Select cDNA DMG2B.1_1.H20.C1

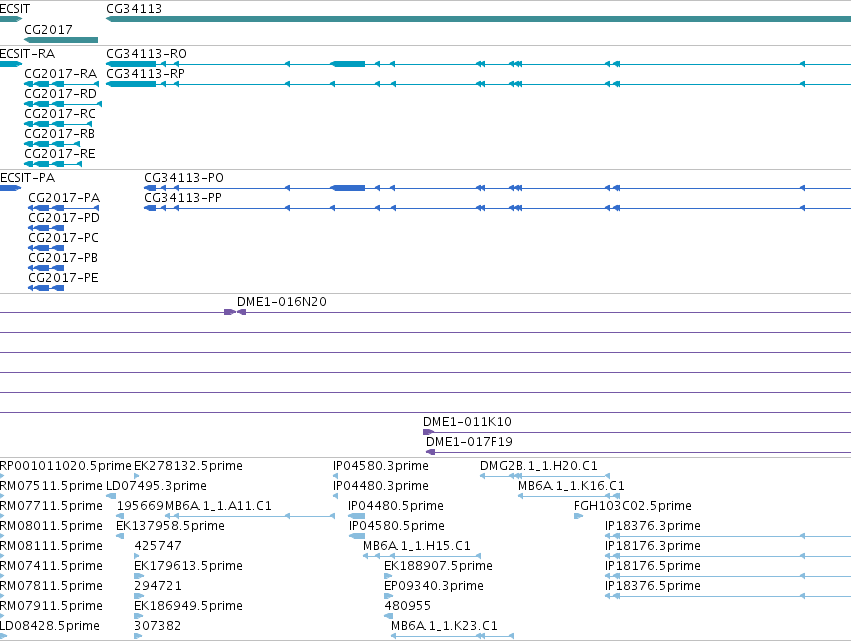tap(538, 466)
